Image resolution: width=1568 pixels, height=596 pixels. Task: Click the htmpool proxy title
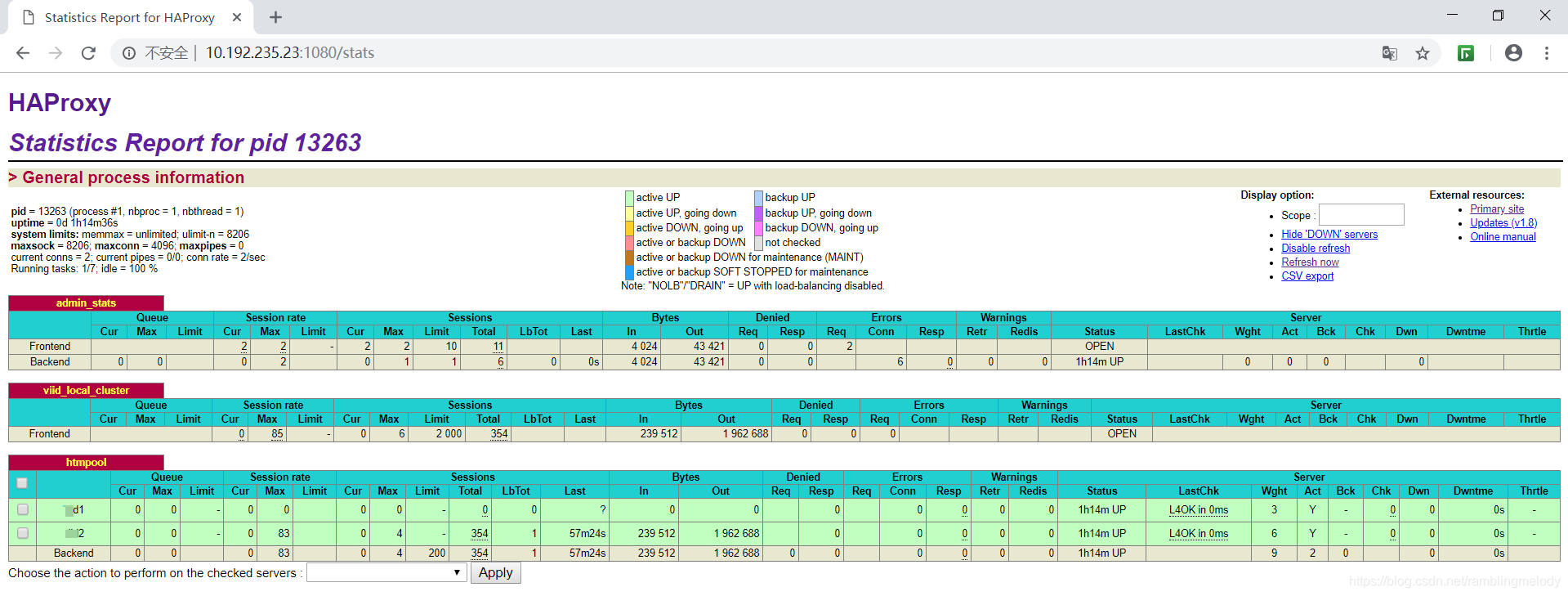(86, 463)
